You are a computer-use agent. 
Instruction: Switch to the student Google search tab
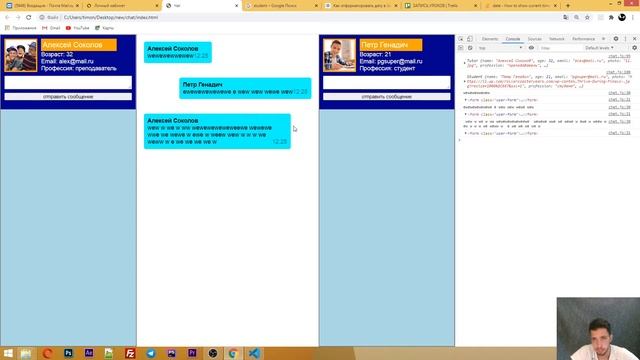coord(281,6)
